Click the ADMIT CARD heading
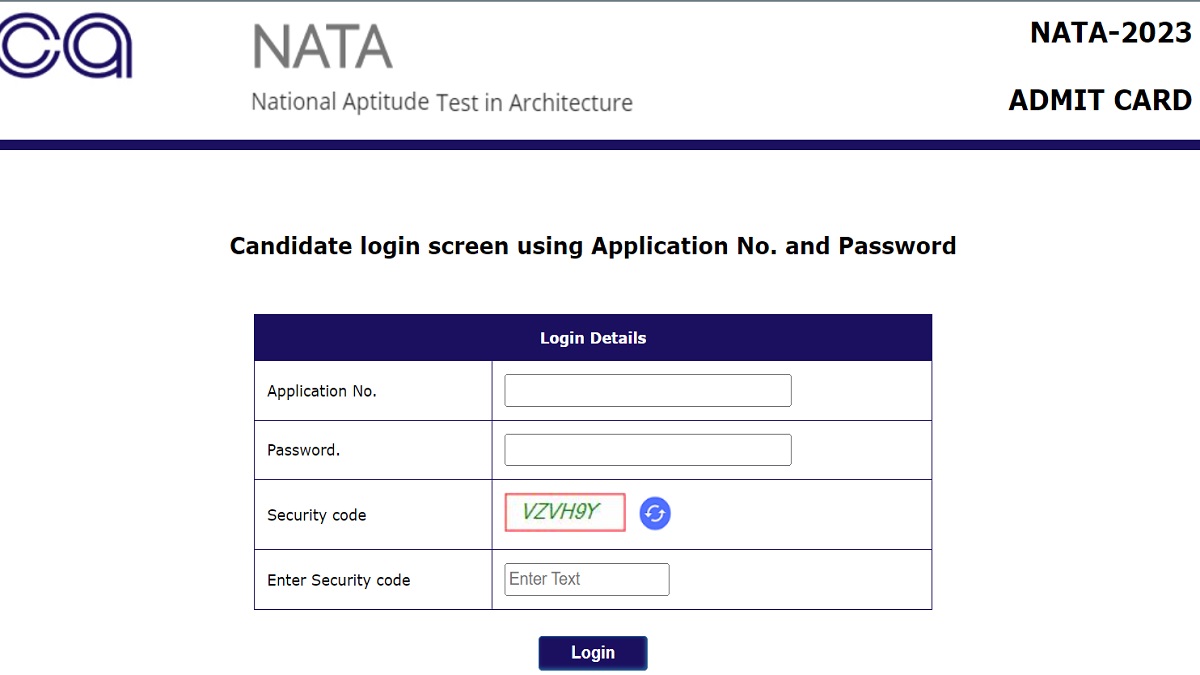 click(x=1100, y=100)
